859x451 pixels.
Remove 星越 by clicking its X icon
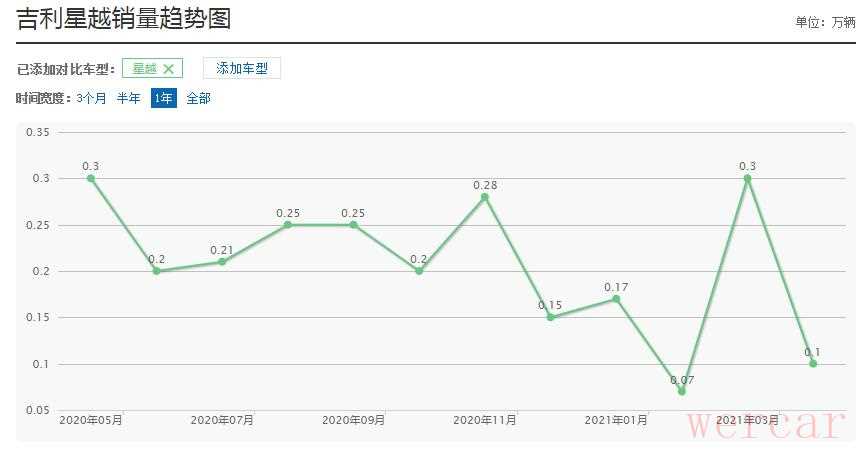169,69
